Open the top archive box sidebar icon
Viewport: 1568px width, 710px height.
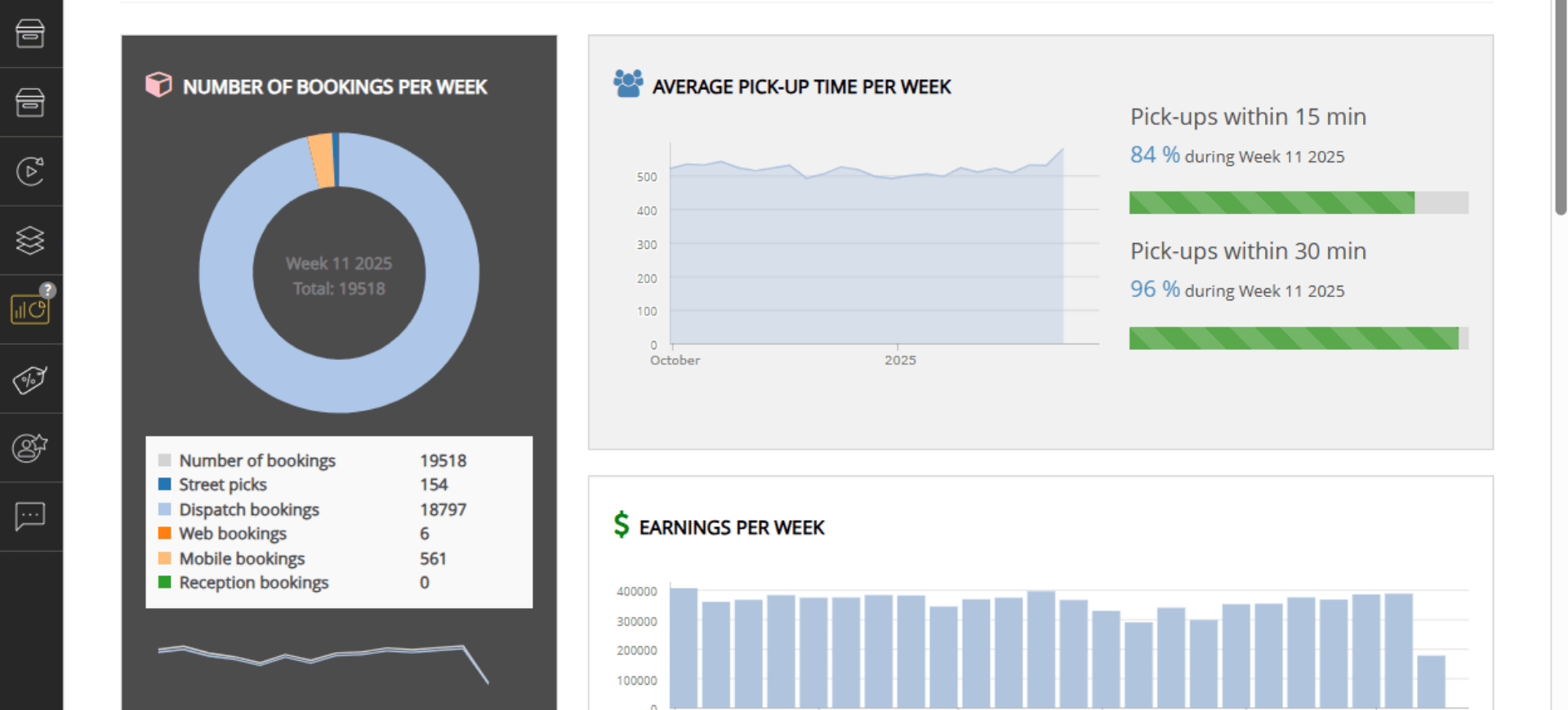click(x=30, y=33)
